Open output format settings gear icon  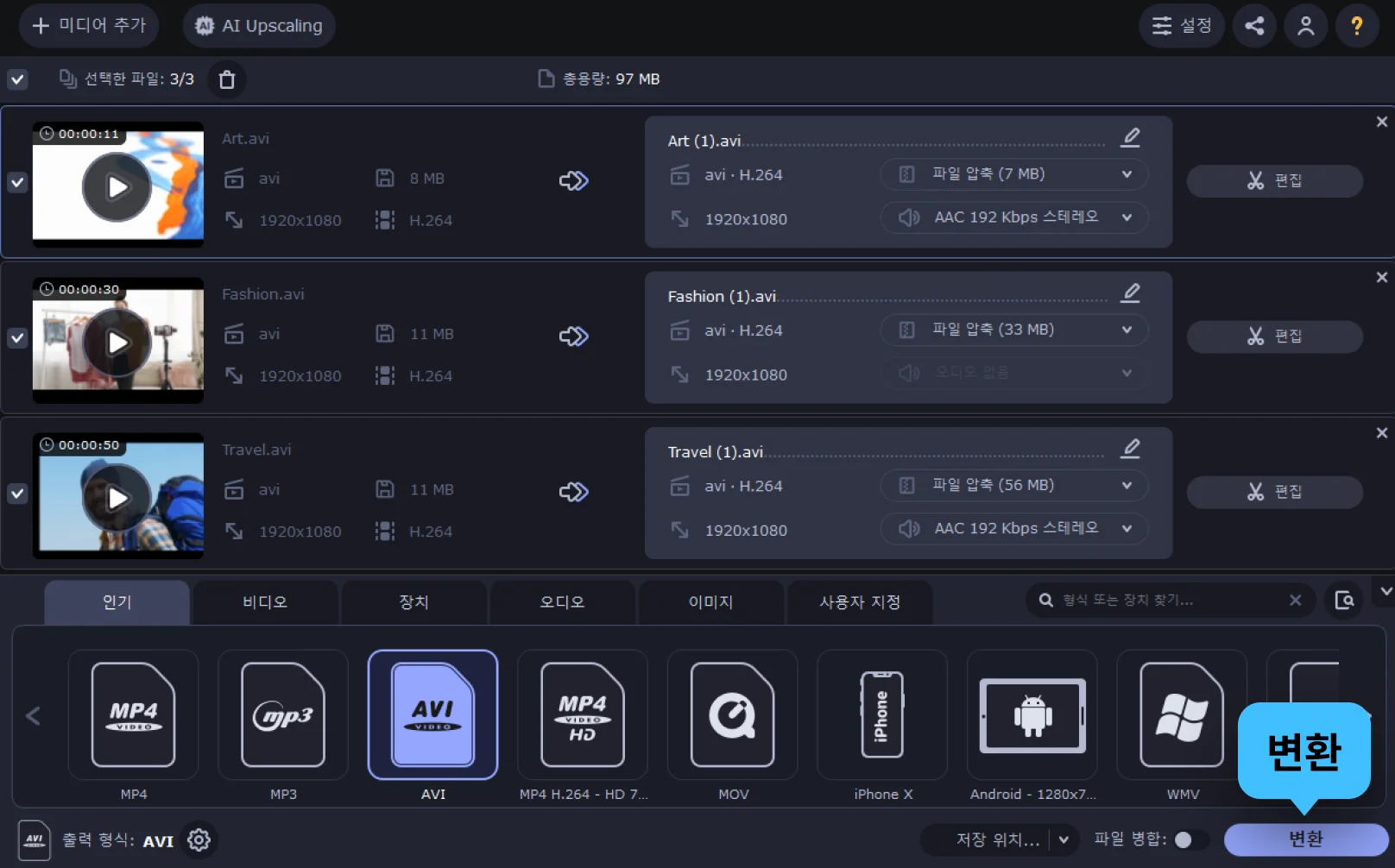[x=199, y=840]
